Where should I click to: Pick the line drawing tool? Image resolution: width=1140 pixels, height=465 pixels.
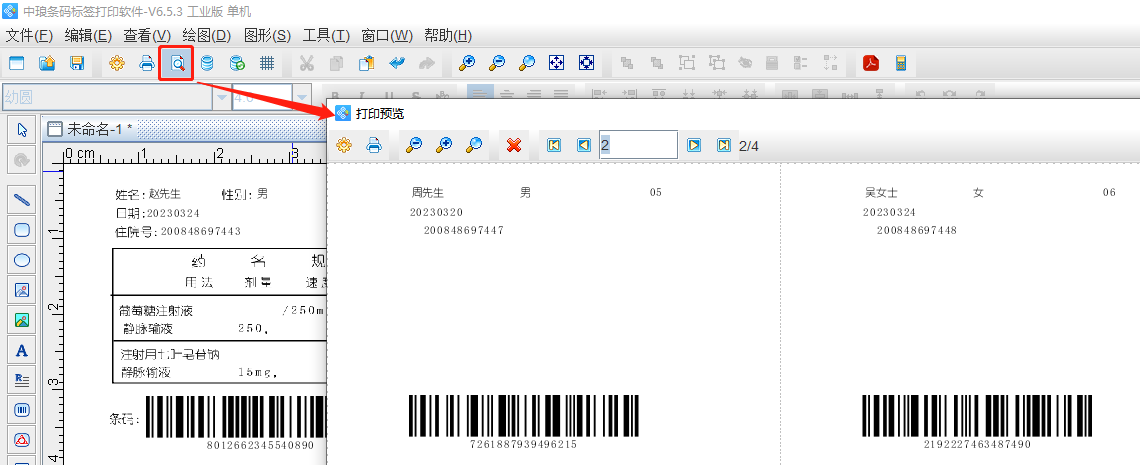(21, 200)
